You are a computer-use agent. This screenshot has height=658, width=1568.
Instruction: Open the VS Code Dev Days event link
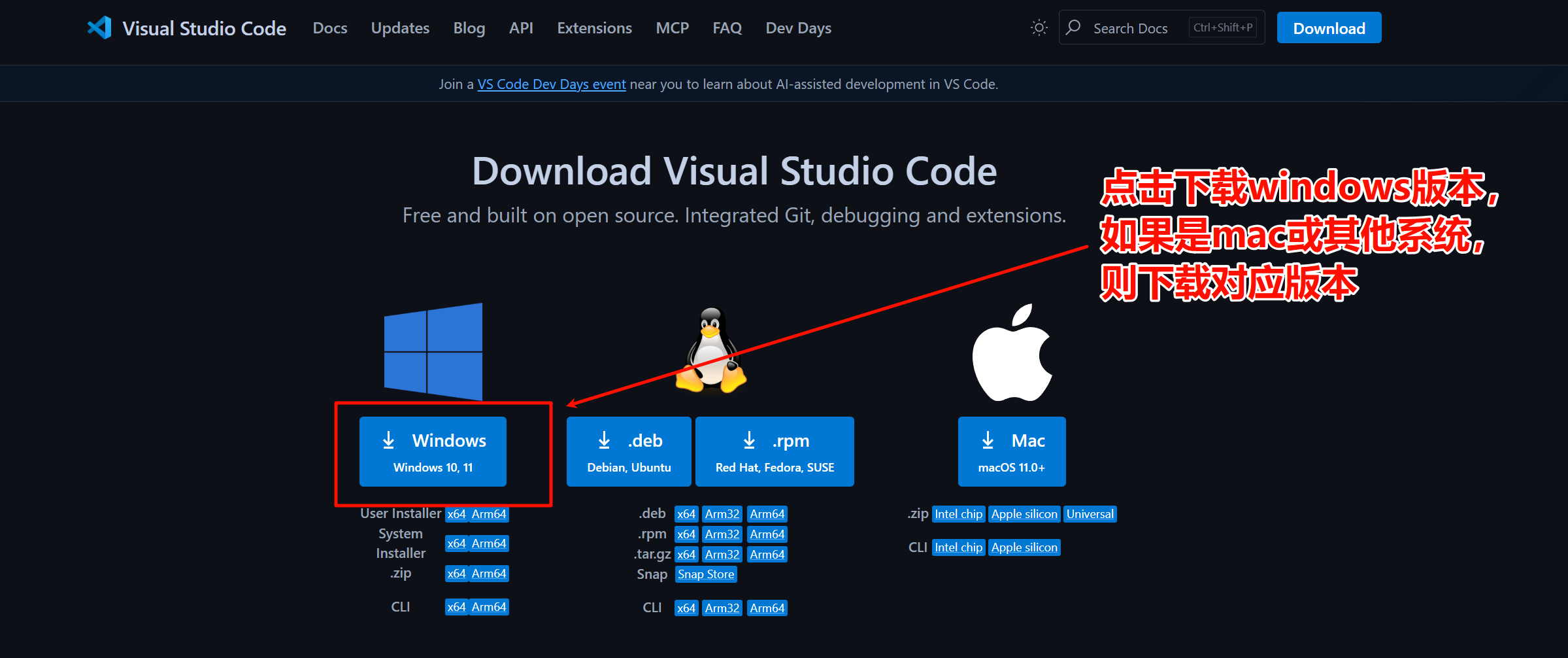click(551, 84)
